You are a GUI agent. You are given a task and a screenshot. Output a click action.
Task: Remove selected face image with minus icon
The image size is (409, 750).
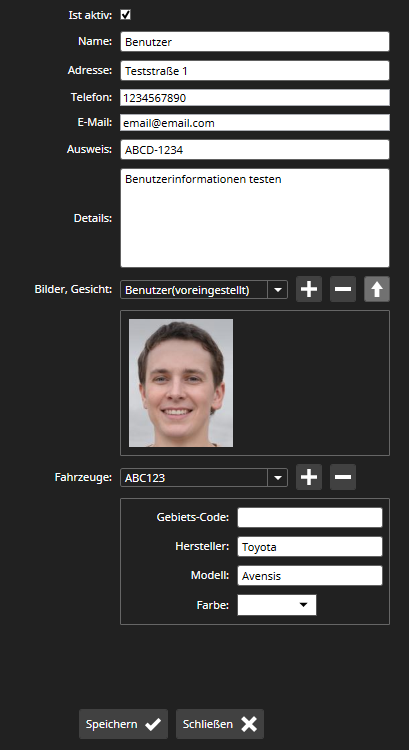click(343, 289)
